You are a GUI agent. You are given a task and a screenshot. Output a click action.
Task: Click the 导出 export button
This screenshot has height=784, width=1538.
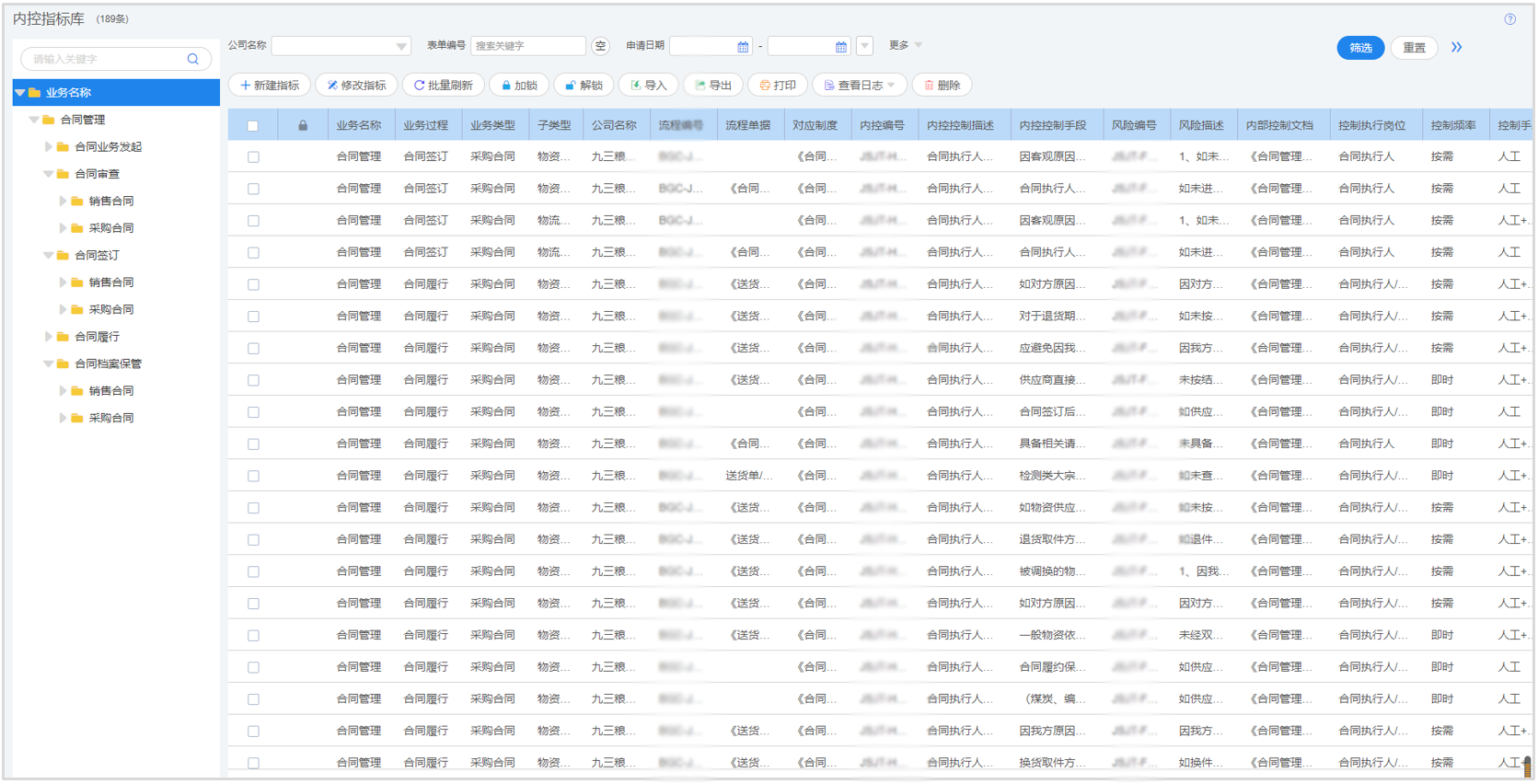tap(713, 86)
